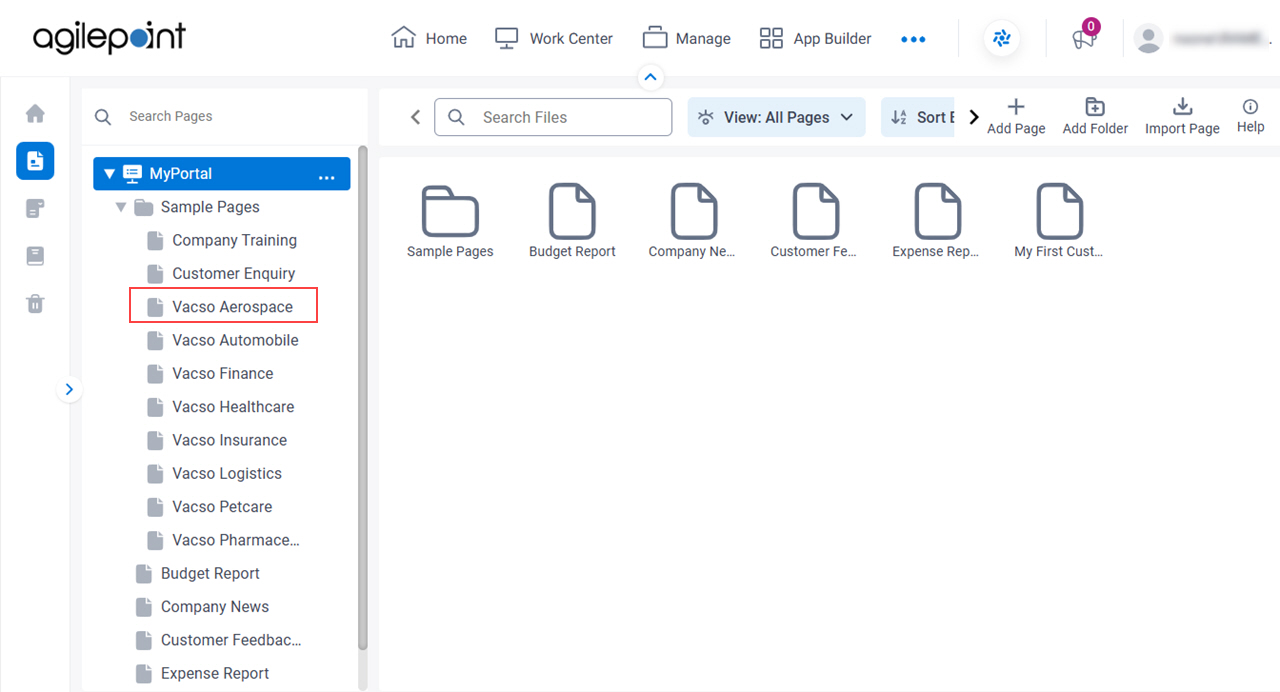This screenshot has height=692, width=1280.
Task: Open MyPortal ellipsis options menu
Action: 326,177
